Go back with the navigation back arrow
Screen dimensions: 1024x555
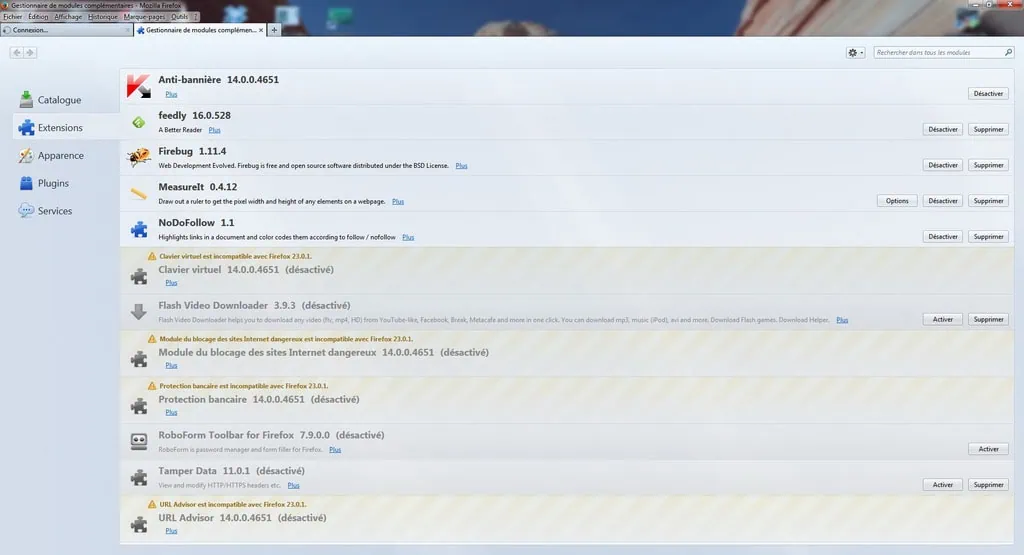click(17, 52)
